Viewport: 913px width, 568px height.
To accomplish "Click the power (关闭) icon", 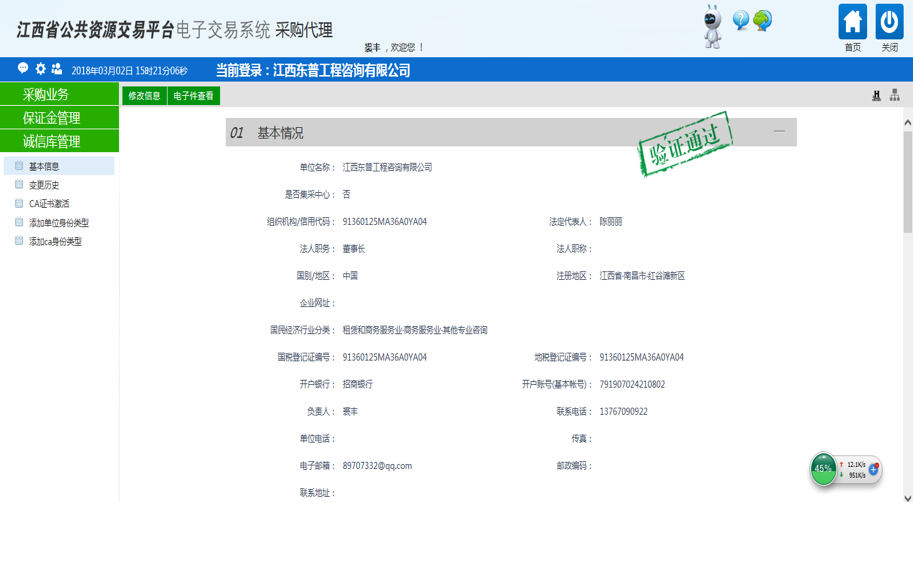I will pyautogui.click(x=889, y=22).
